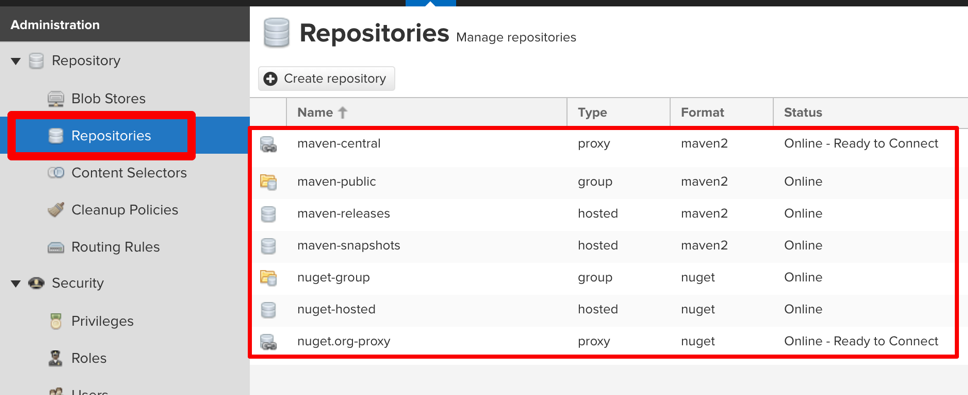Open Cleanup Policies
Screen dimensions: 968x395
tap(125, 210)
